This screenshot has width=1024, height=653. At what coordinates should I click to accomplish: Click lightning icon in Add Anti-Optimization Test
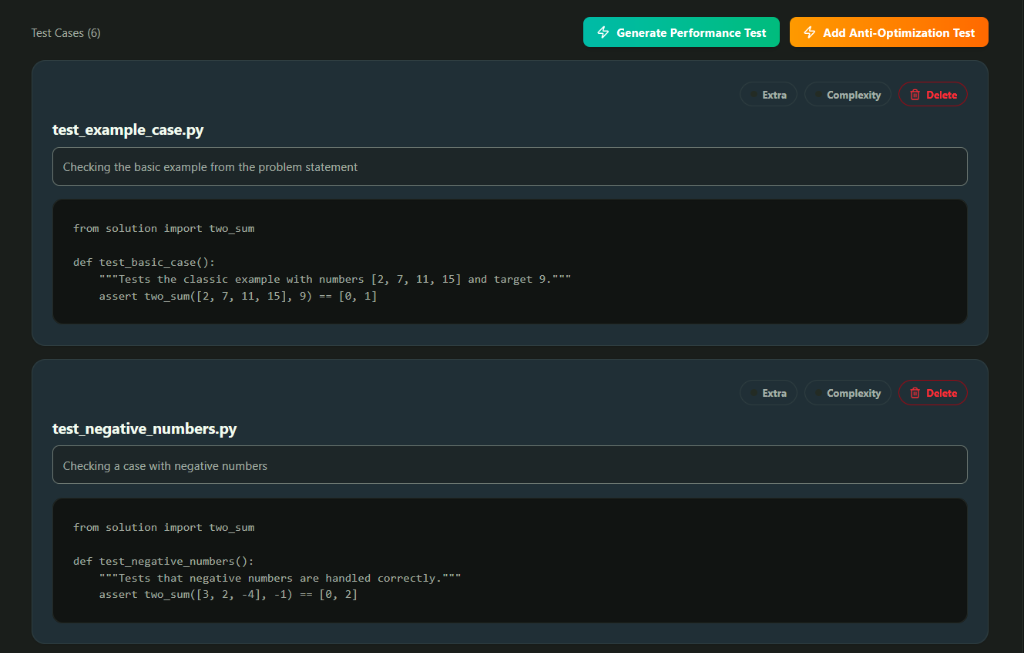pos(810,32)
